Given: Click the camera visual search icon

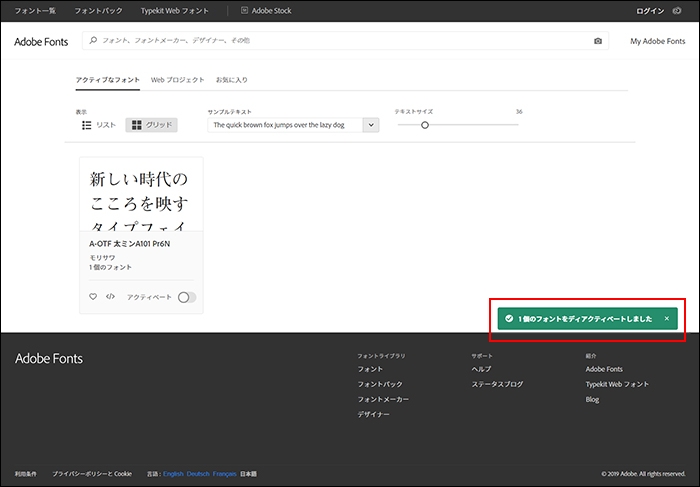Looking at the screenshot, I should (598, 41).
